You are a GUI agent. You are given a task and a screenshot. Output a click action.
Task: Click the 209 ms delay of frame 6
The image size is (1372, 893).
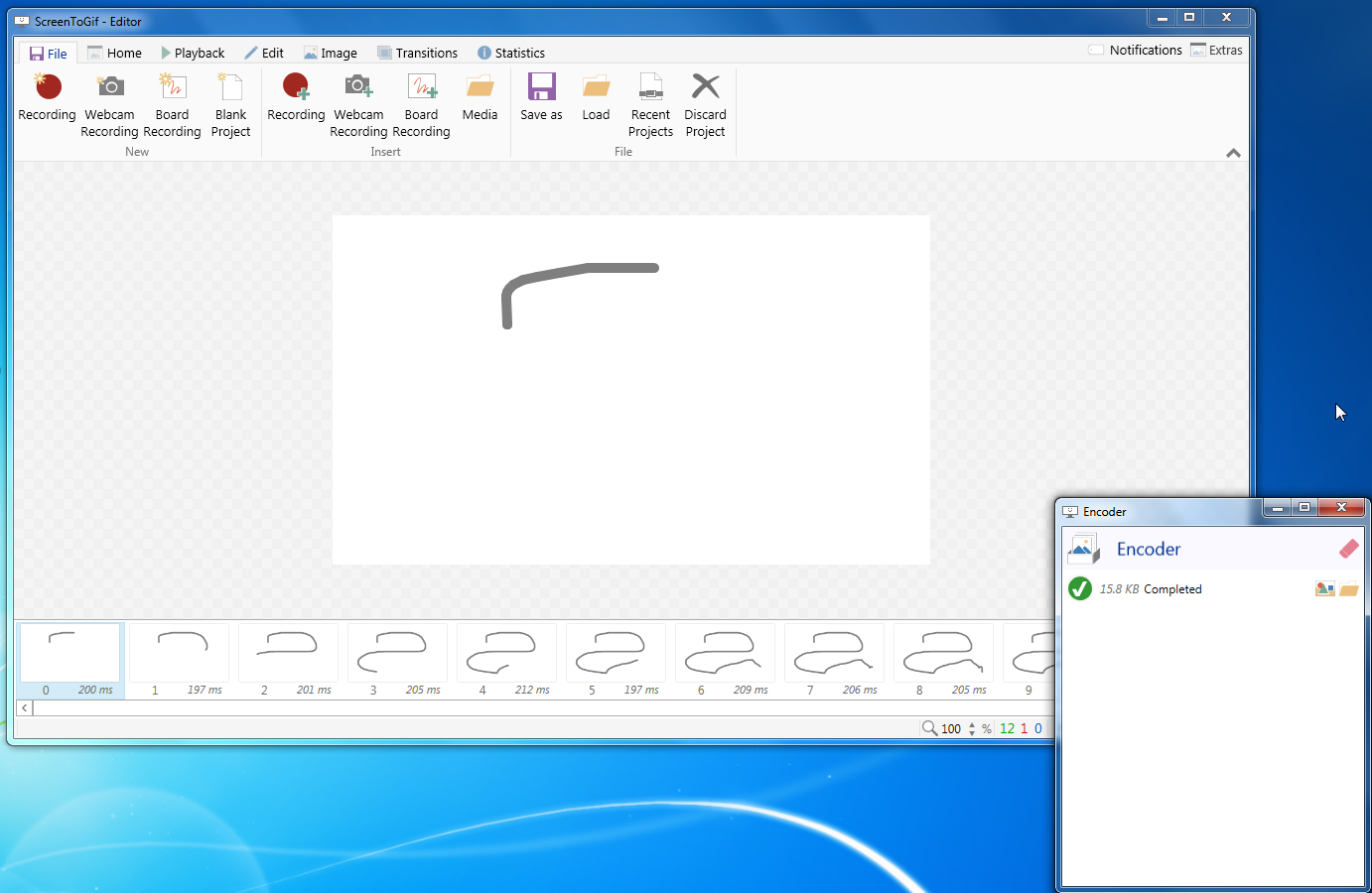751,690
